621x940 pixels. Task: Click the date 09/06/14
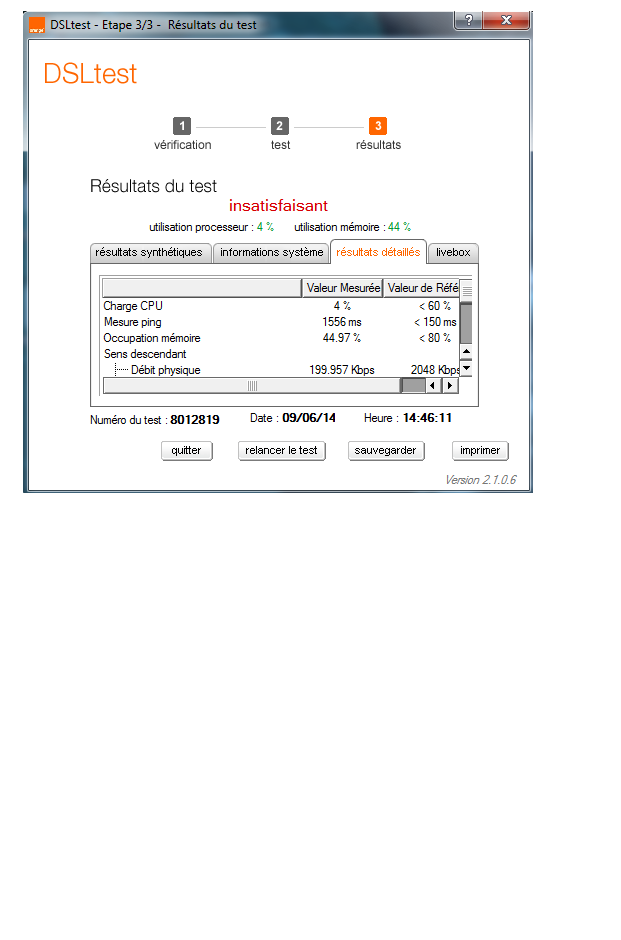point(309,418)
